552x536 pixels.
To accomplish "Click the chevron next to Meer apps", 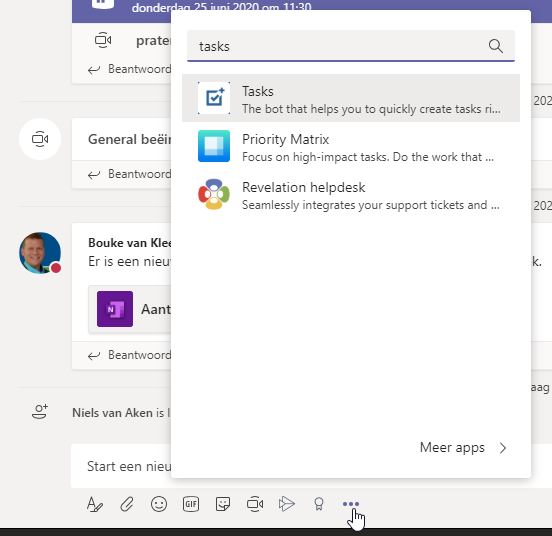I will [x=503, y=448].
